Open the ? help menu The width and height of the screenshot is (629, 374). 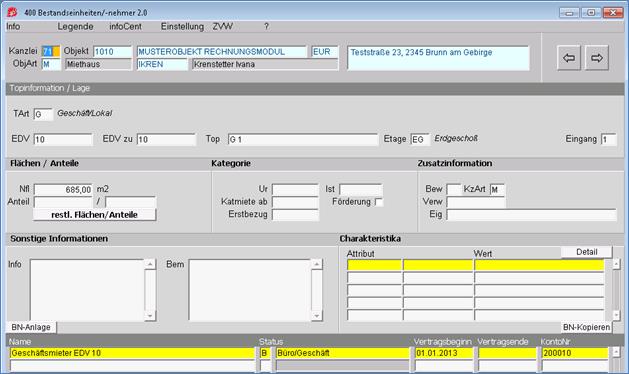266,26
